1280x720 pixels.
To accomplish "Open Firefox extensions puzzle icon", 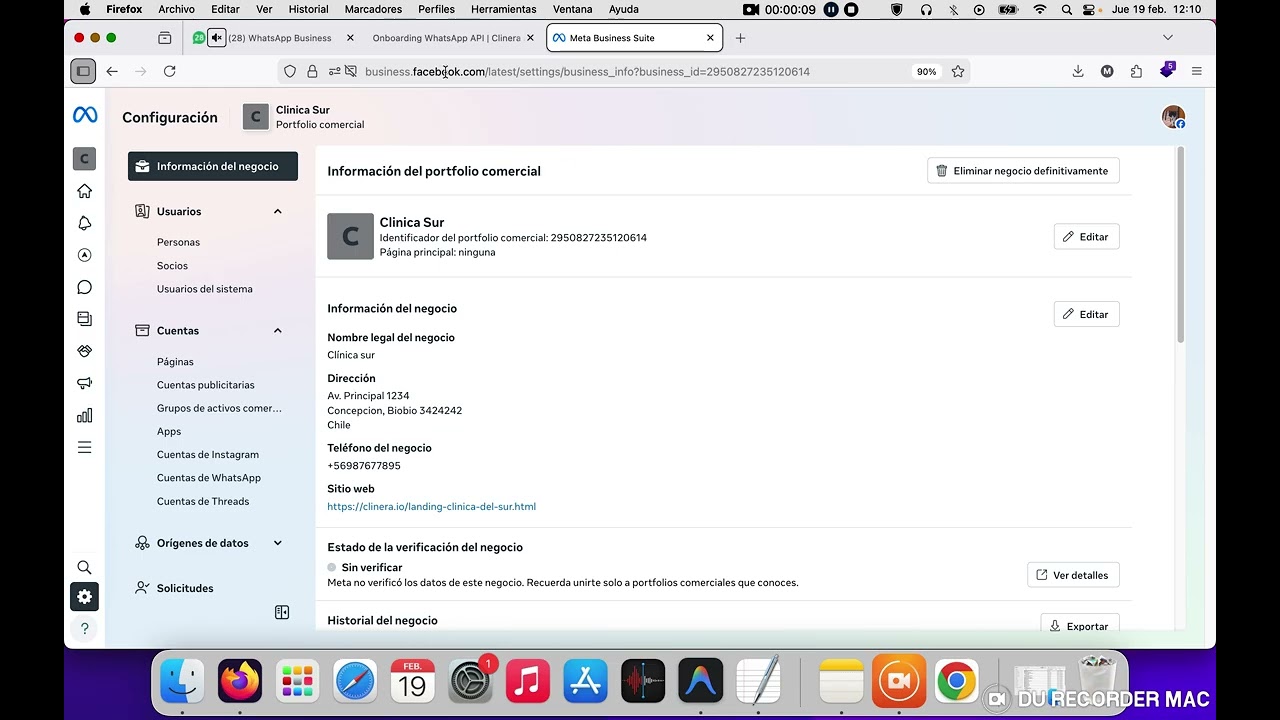I will click(1136, 71).
